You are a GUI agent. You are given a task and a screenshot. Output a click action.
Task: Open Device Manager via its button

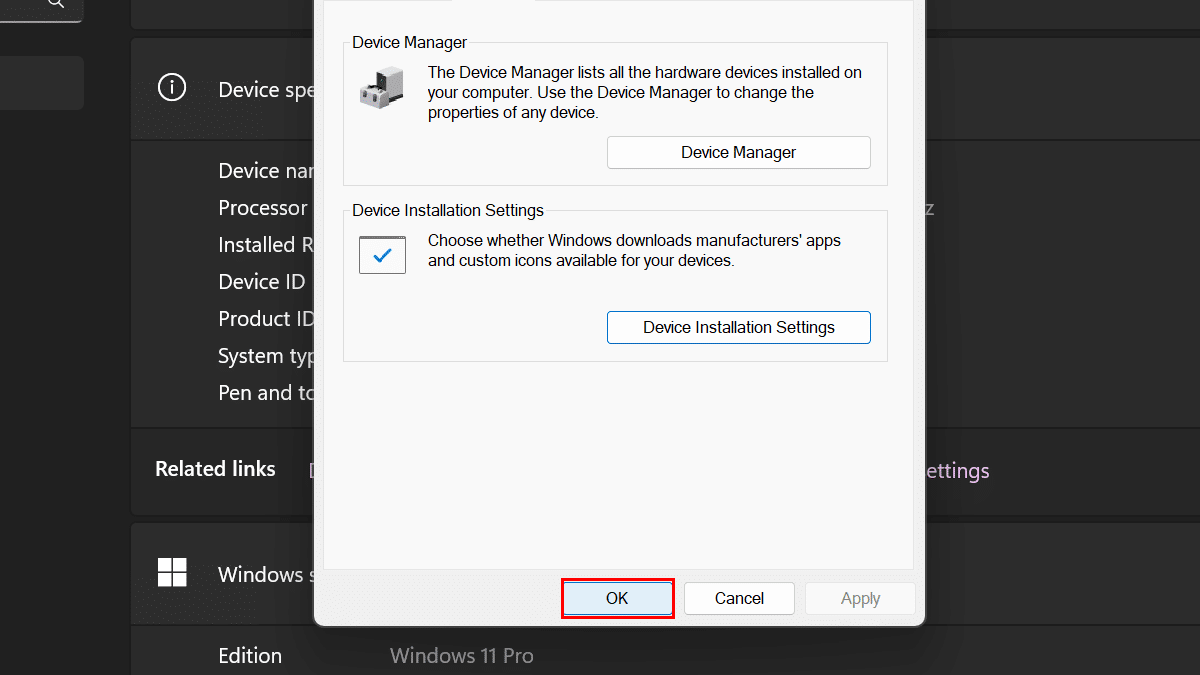point(738,153)
